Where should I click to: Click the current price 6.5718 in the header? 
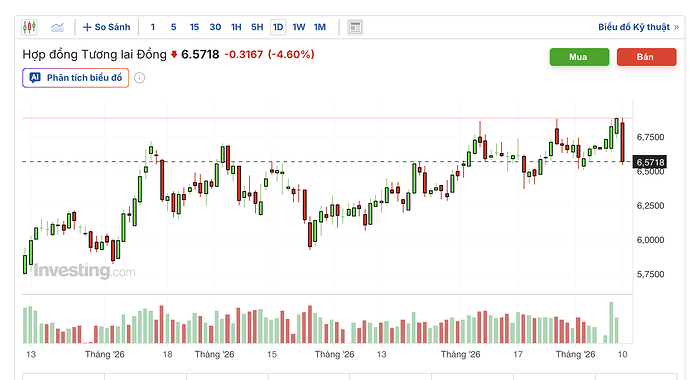(x=200, y=55)
